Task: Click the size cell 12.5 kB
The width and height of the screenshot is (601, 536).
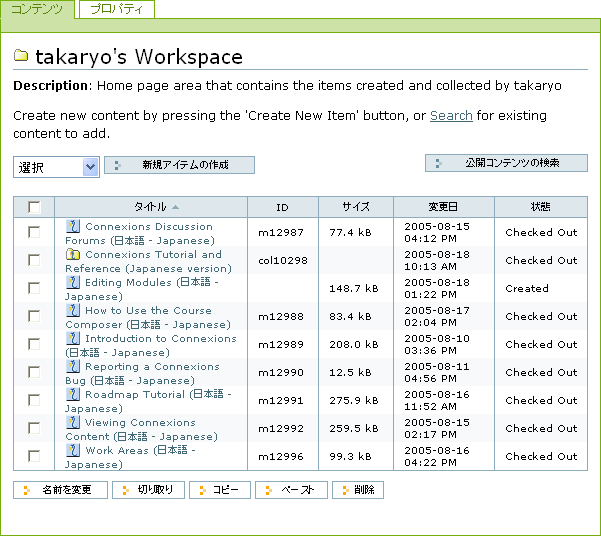Action: (350, 372)
